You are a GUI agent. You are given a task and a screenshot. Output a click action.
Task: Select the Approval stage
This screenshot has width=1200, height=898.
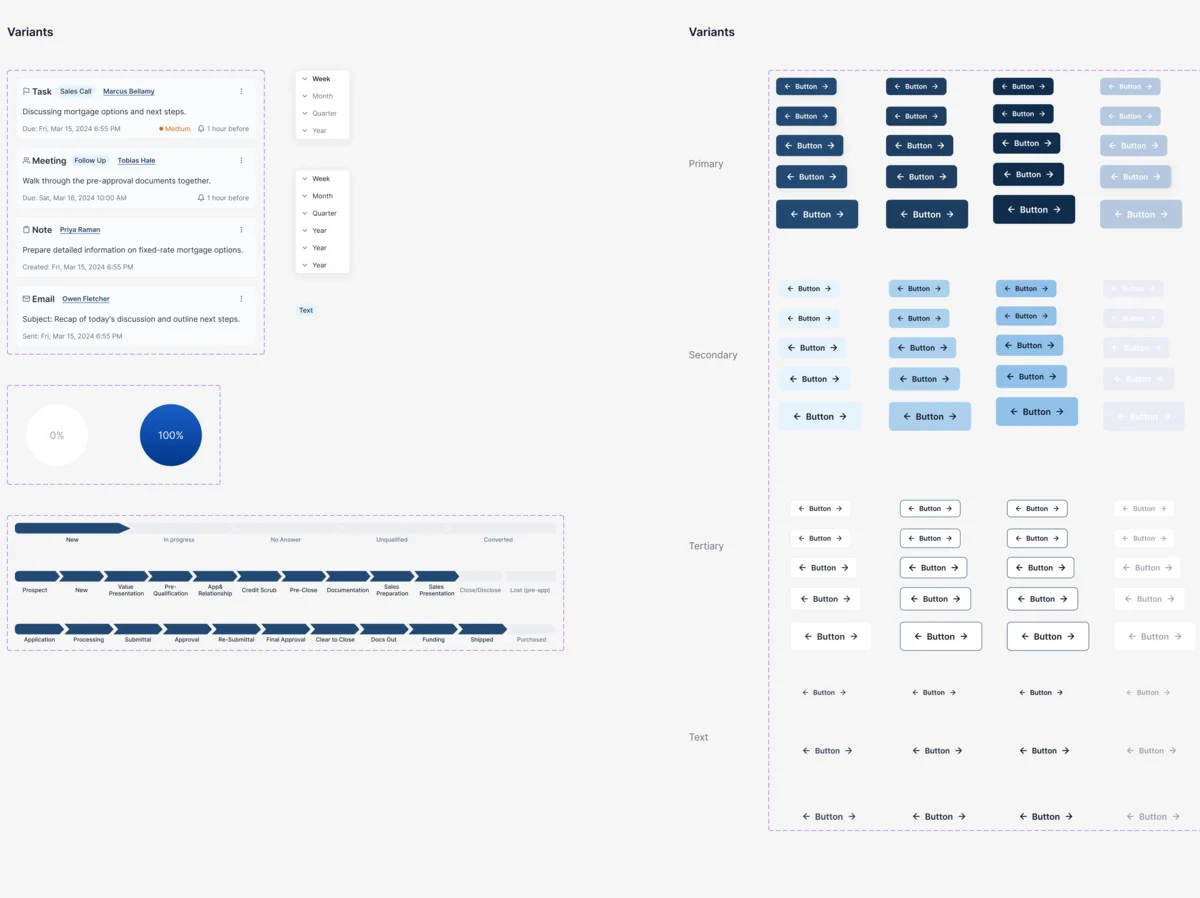187,629
